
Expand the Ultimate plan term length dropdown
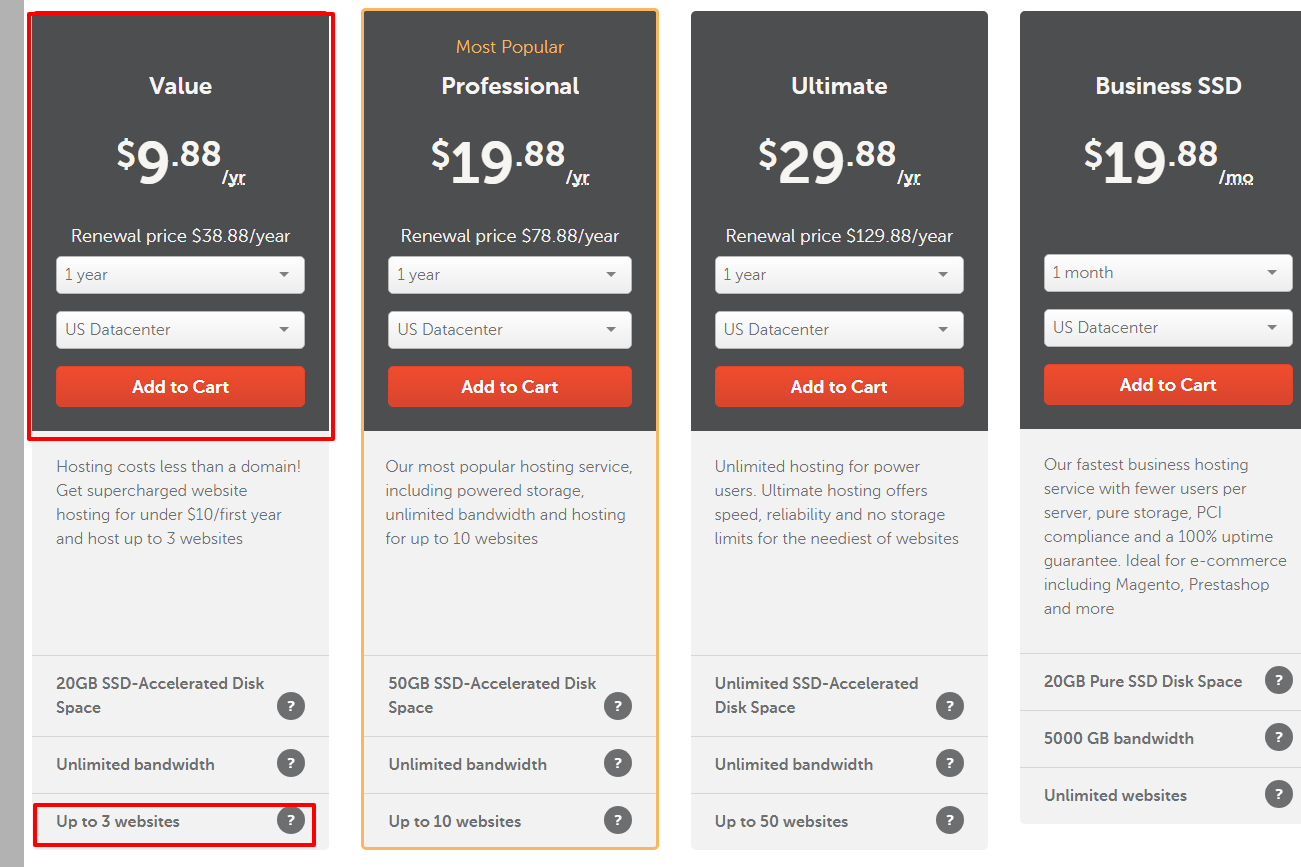click(839, 275)
